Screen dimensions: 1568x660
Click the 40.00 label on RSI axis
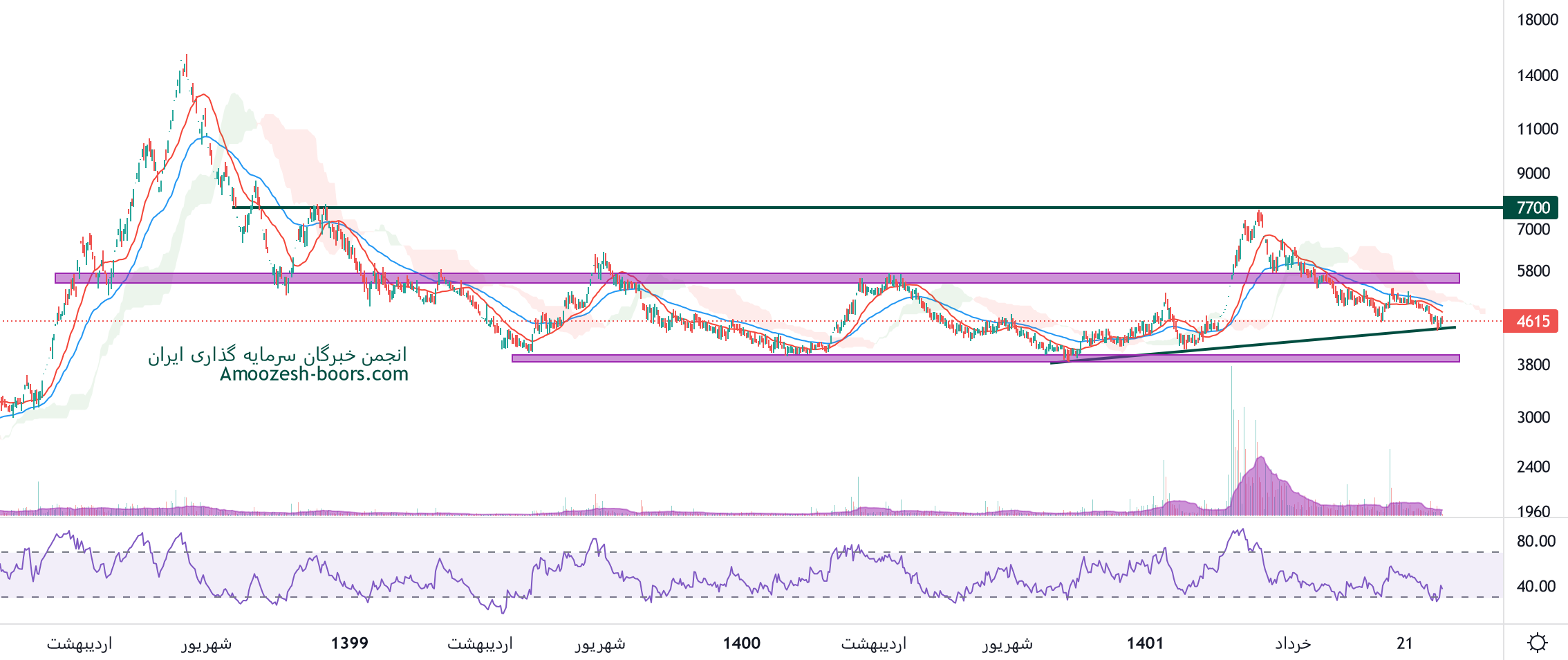click(x=1536, y=586)
